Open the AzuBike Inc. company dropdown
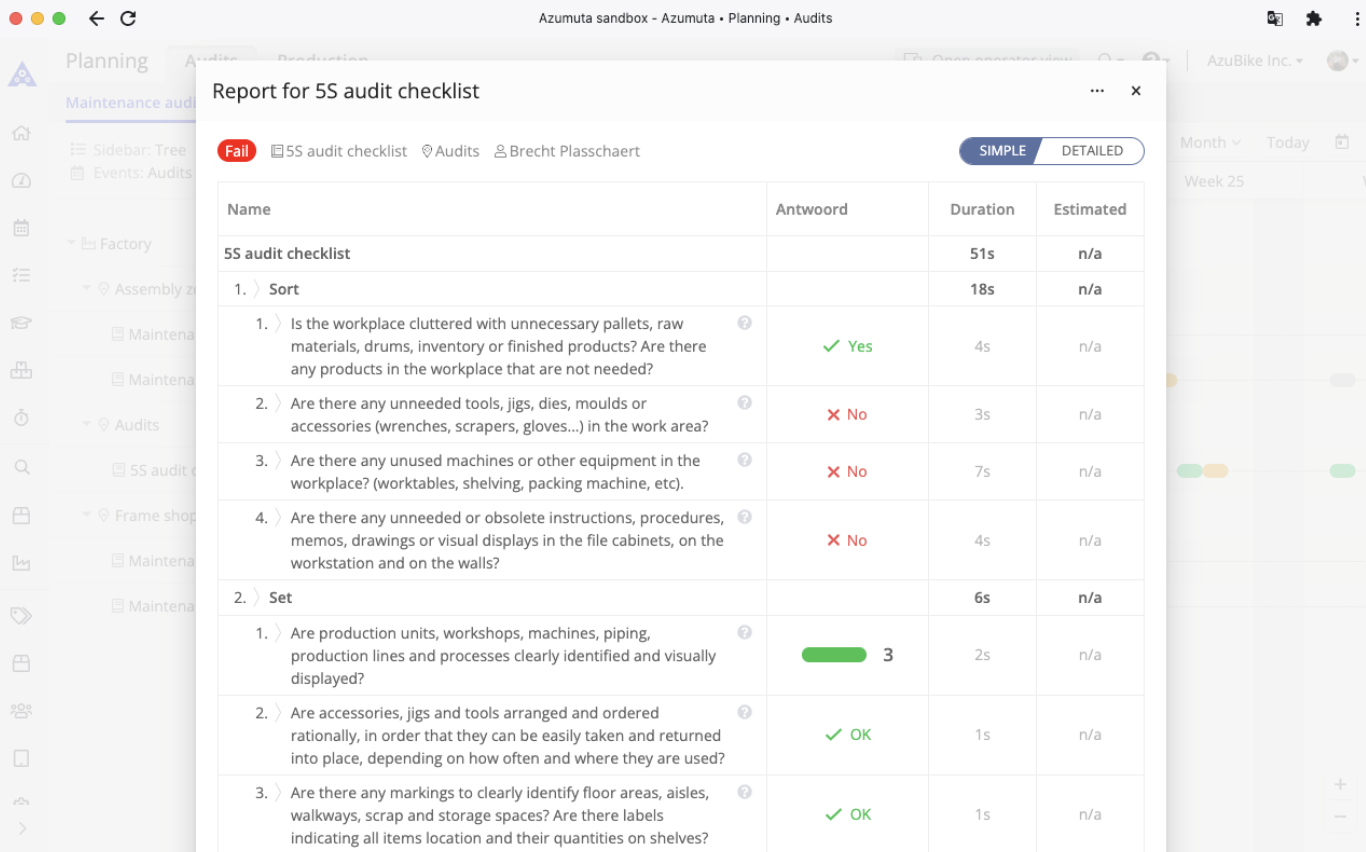This screenshot has width=1366, height=852. click(x=1253, y=60)
